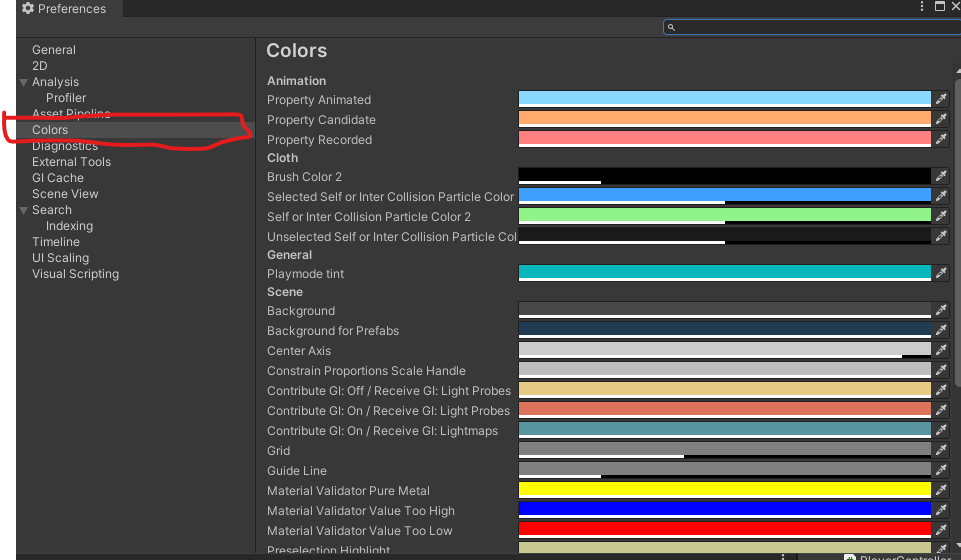Click eyedropper for Property Recorded color
Screen dimensions: 961x560
click(x=941, y=139)
